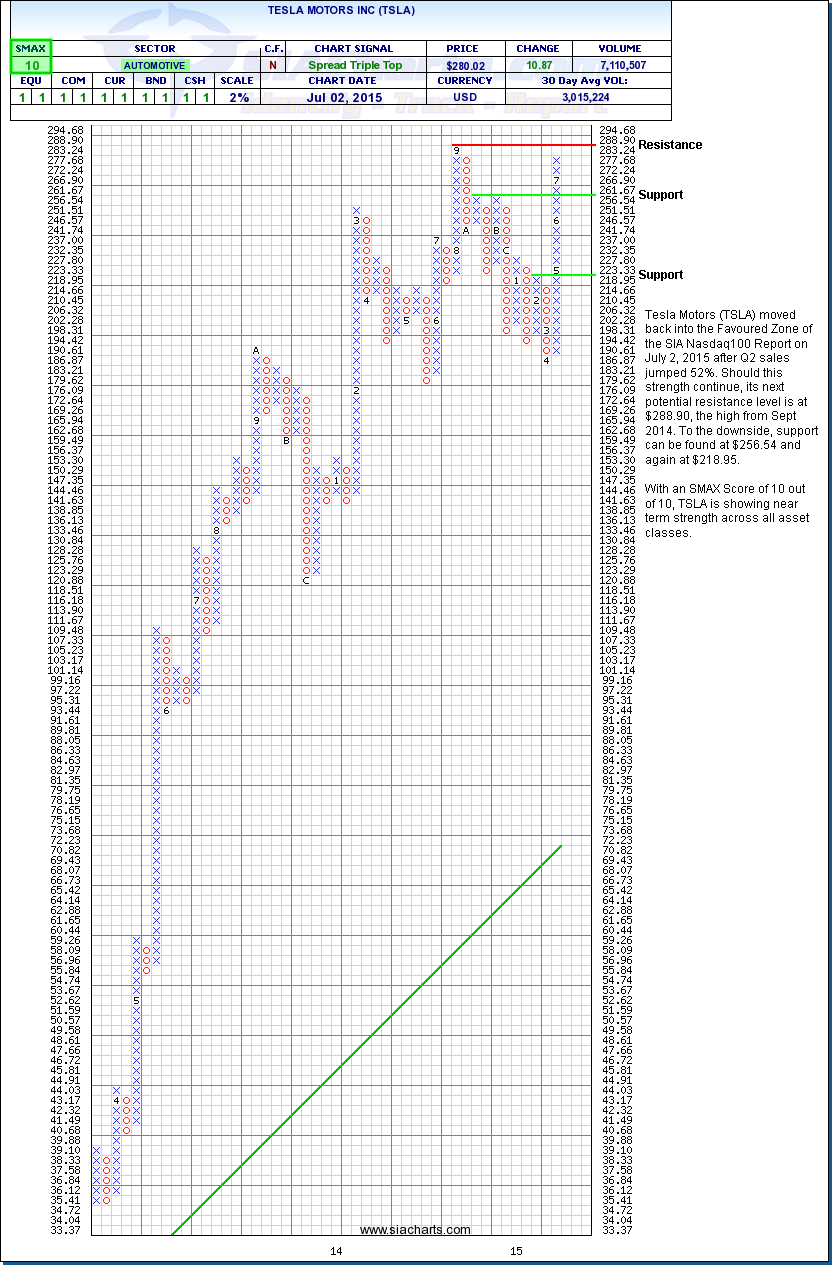The image size is (832, 1265).
Task: Click the red Resistance line on chart
Action: (x=540, y=145)
